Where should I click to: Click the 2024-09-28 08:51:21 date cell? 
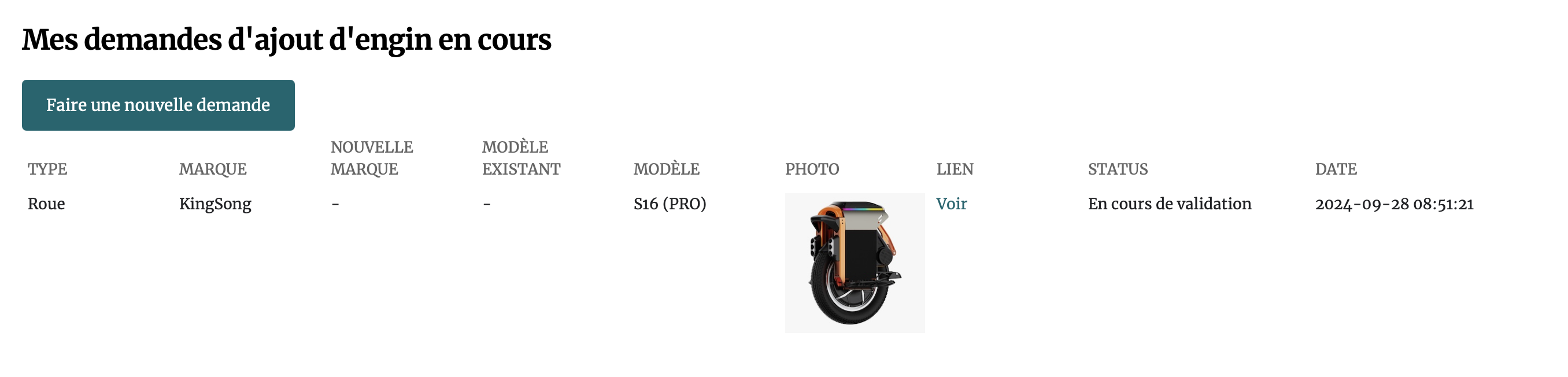coord(1395,204)
